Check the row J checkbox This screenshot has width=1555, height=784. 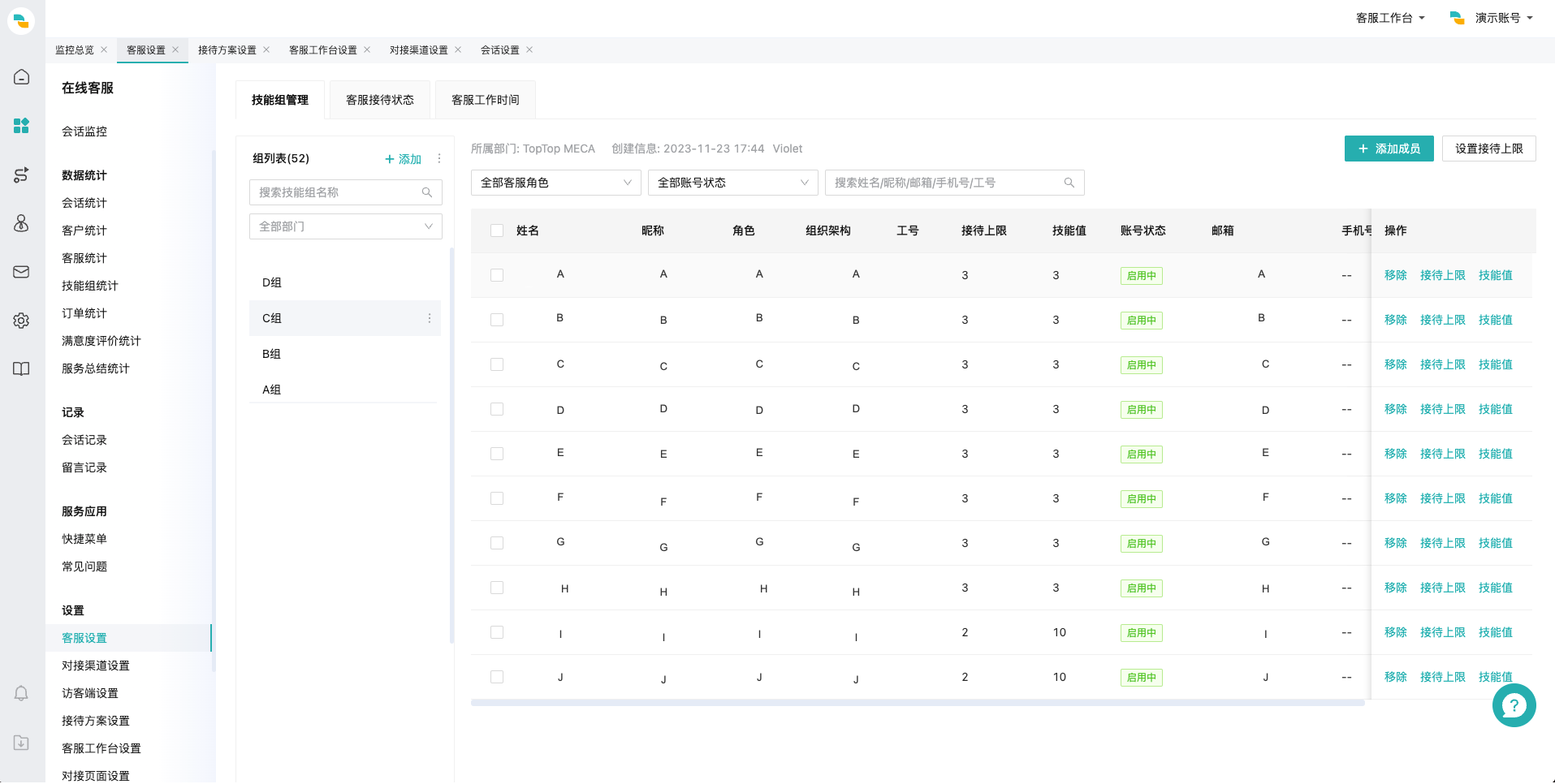click(x=497, y=677)
